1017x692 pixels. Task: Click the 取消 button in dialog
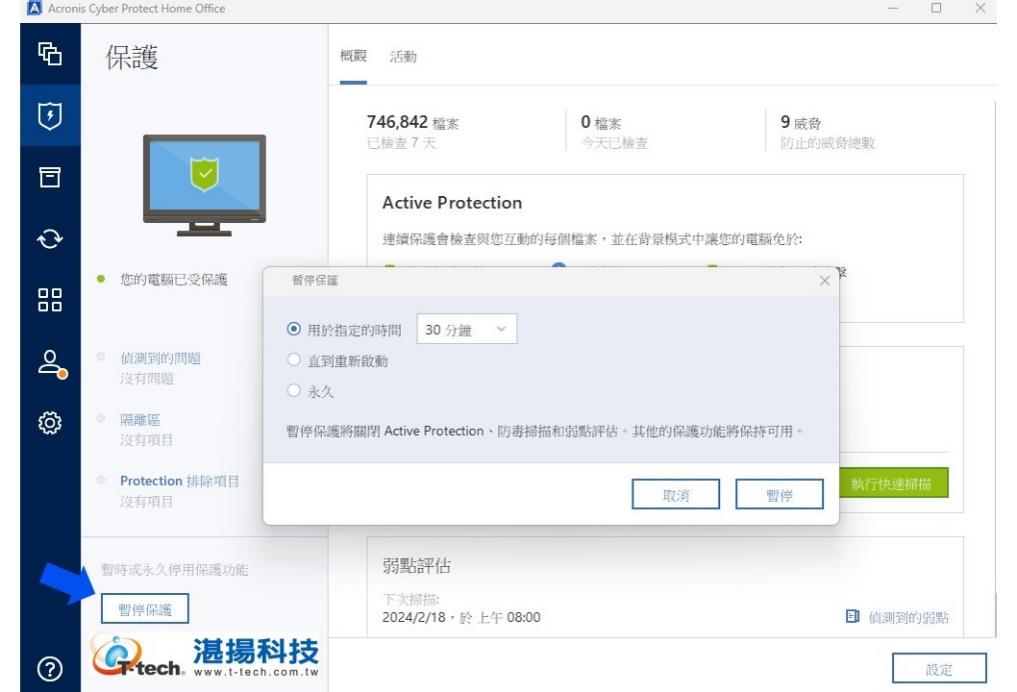[x=676, y=495]
